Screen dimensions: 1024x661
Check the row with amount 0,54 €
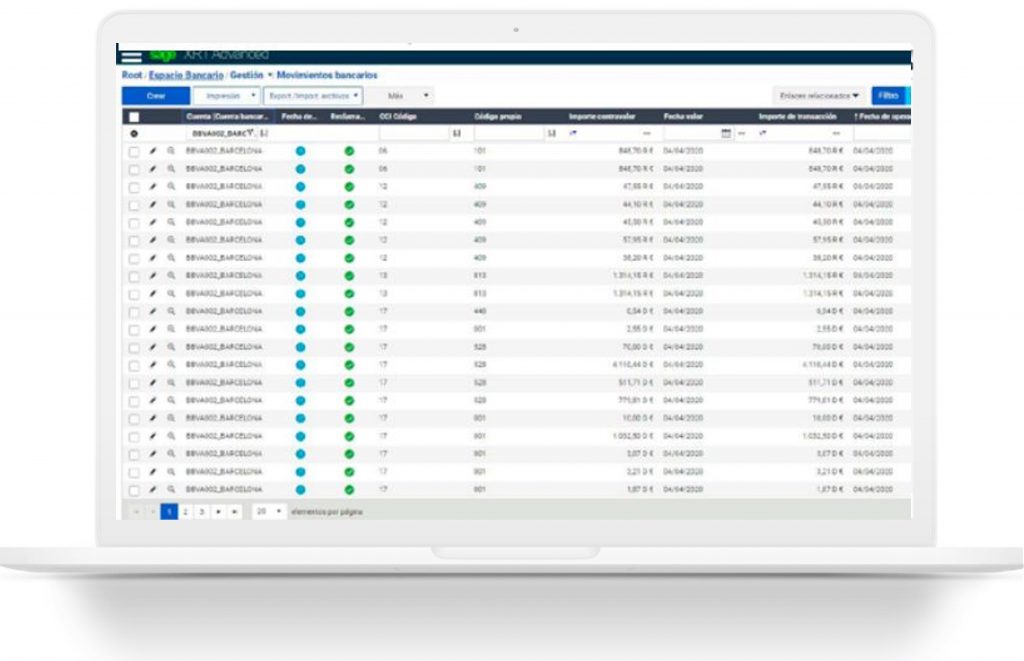(x=134, y=312)
